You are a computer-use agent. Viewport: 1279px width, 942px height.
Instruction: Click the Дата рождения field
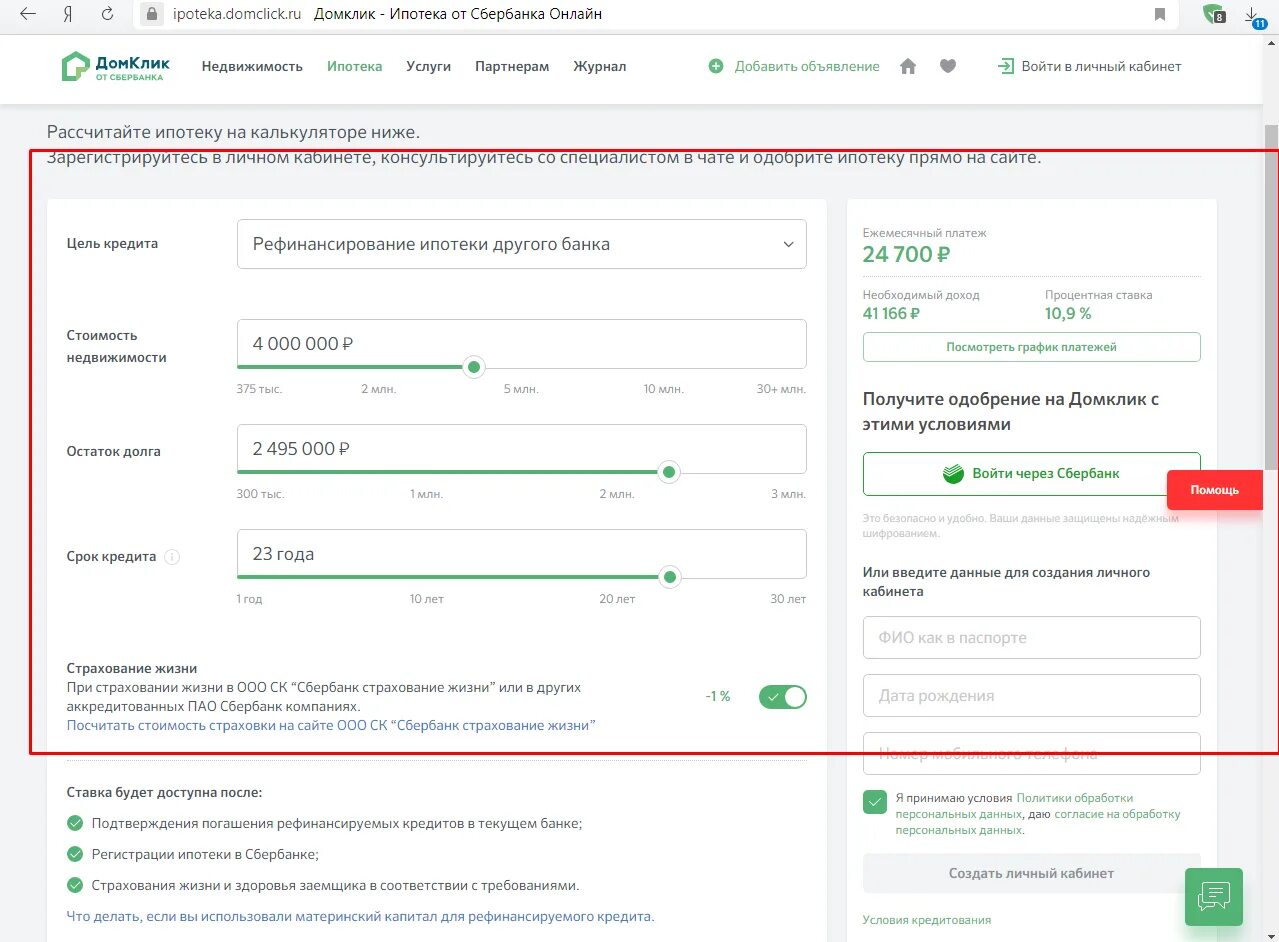1032,695
